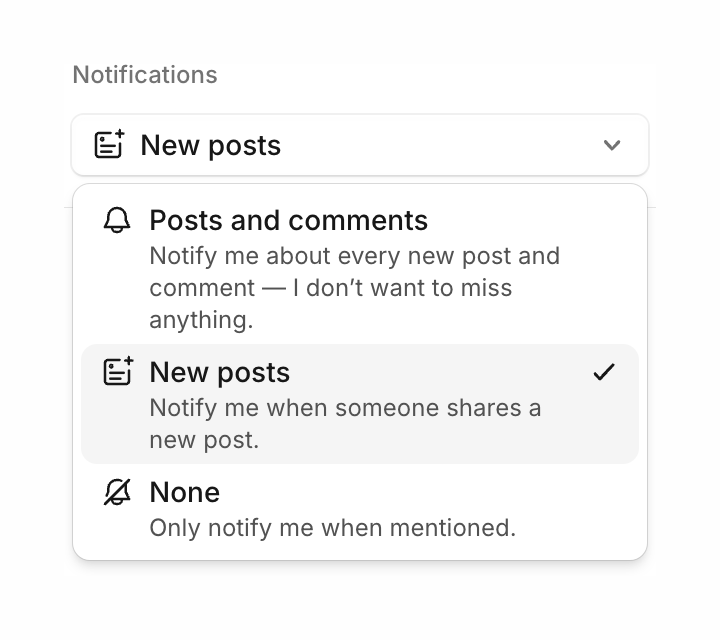The image size is (720, 640).
Task: Select the "New posts" title in the list
Action: [x=219, y=372]
